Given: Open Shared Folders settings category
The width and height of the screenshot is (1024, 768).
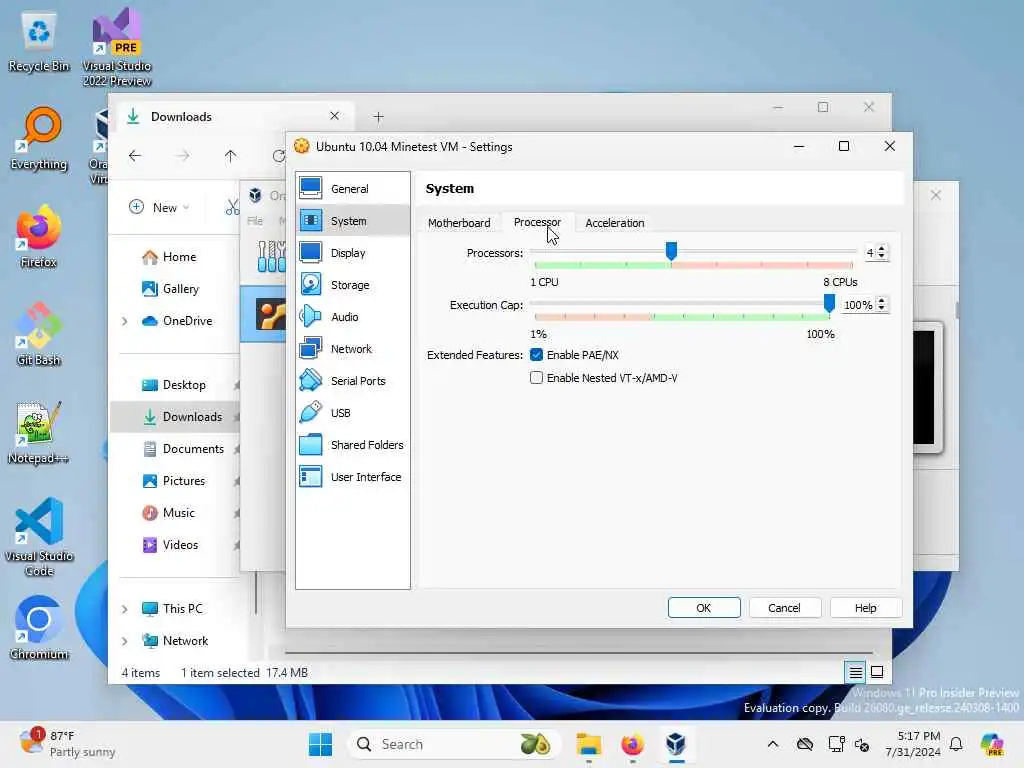Looking at the screenshot, I should tap(353, 445).
